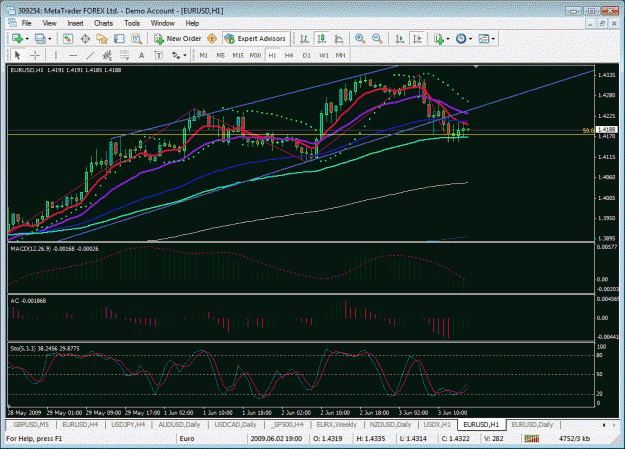Open the Insert menu
The width and height of the screenshot is (625, 449).
75,23
